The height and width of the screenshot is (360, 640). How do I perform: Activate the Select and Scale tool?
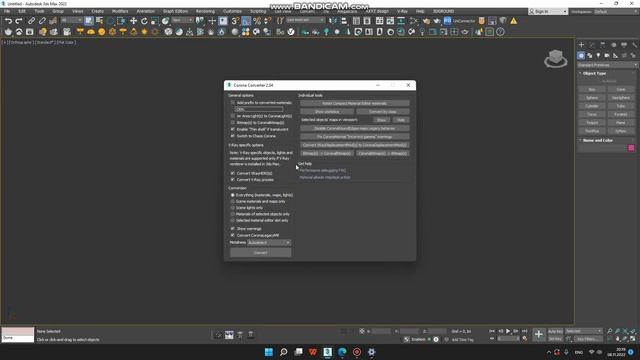pos(154,21)
